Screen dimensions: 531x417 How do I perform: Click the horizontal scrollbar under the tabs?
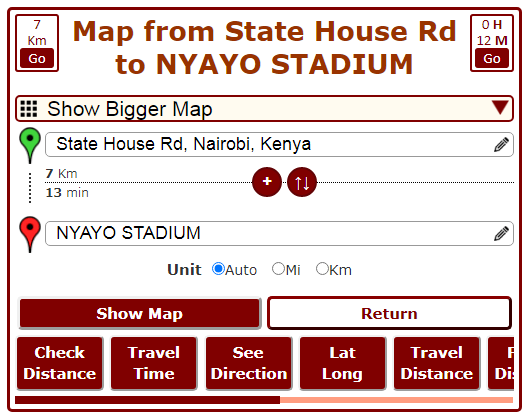click(x=264, y=400)
